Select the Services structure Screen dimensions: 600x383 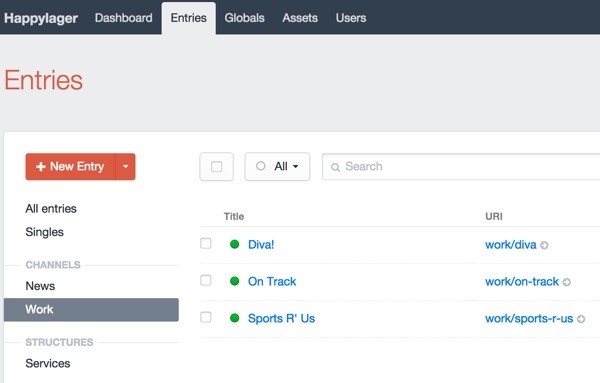(x=48, y=363)
